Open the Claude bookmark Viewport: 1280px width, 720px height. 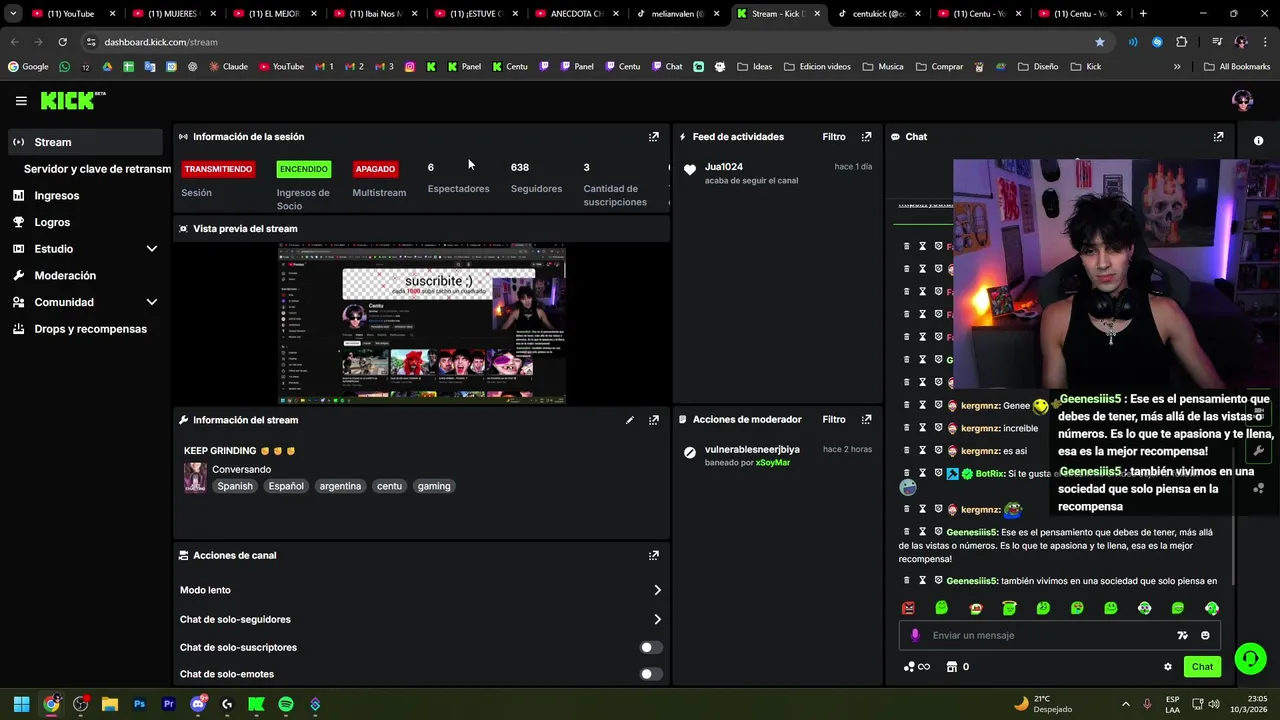coord(227,67)
